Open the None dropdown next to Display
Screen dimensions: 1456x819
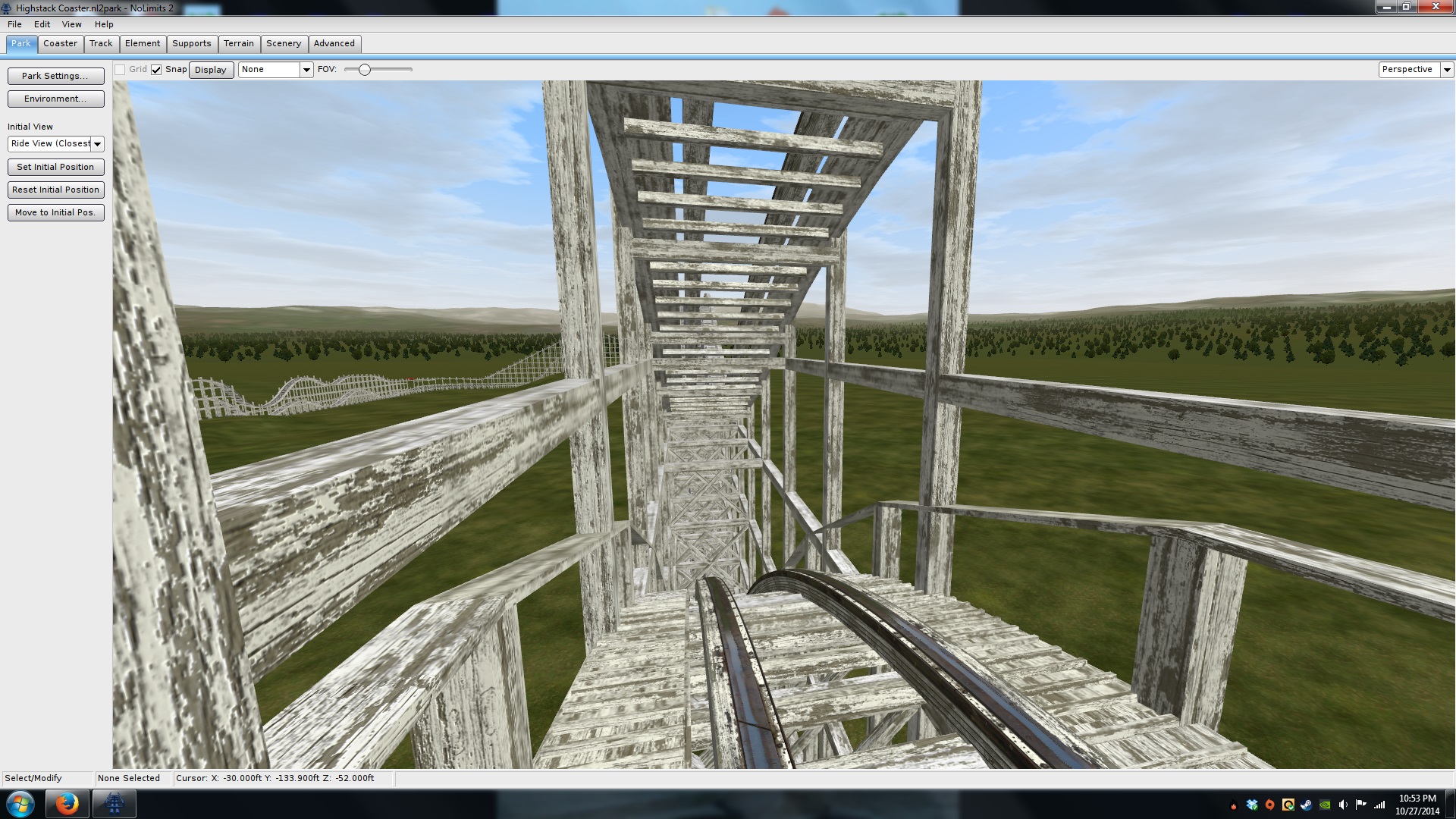point(306,70)
